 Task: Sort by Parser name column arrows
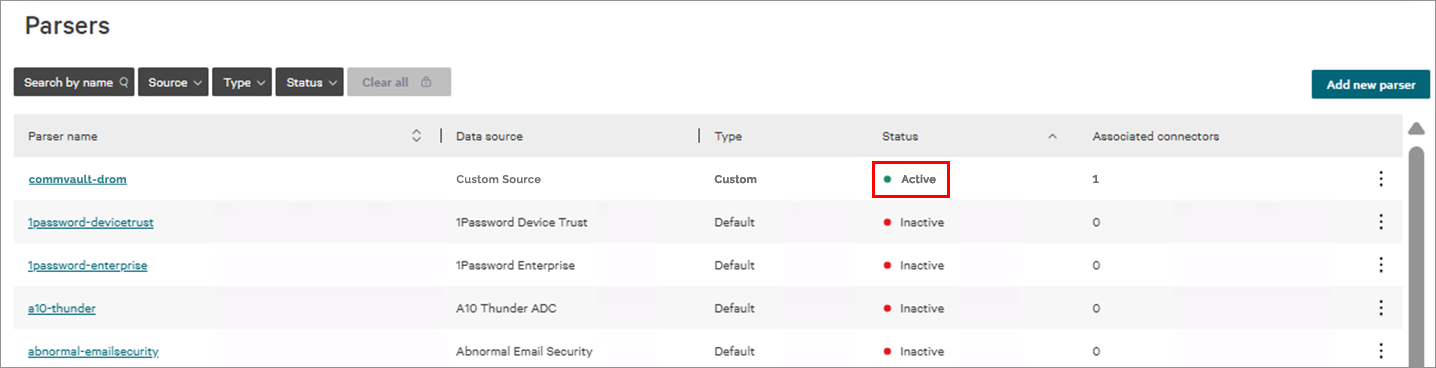(416, 136)
